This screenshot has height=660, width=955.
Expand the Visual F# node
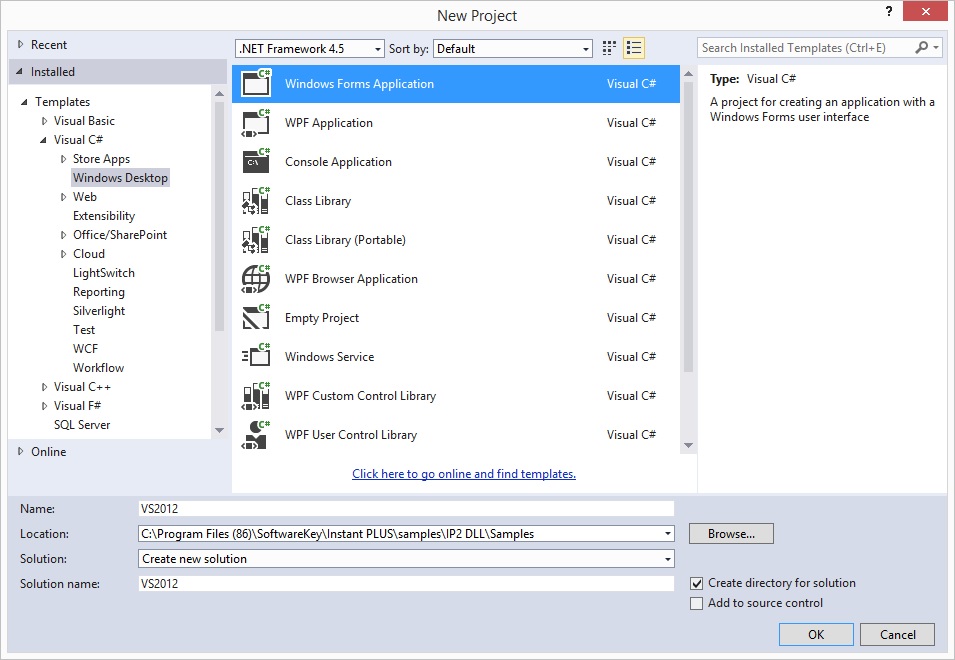coord(44,406)
